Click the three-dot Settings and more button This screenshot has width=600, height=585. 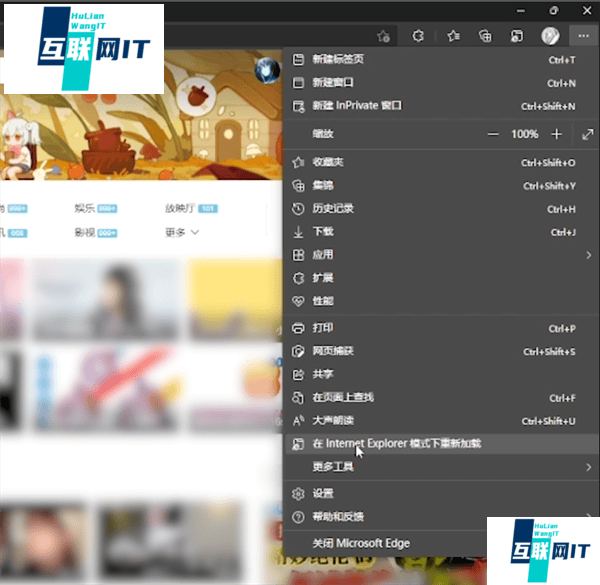tap(582, 36)
